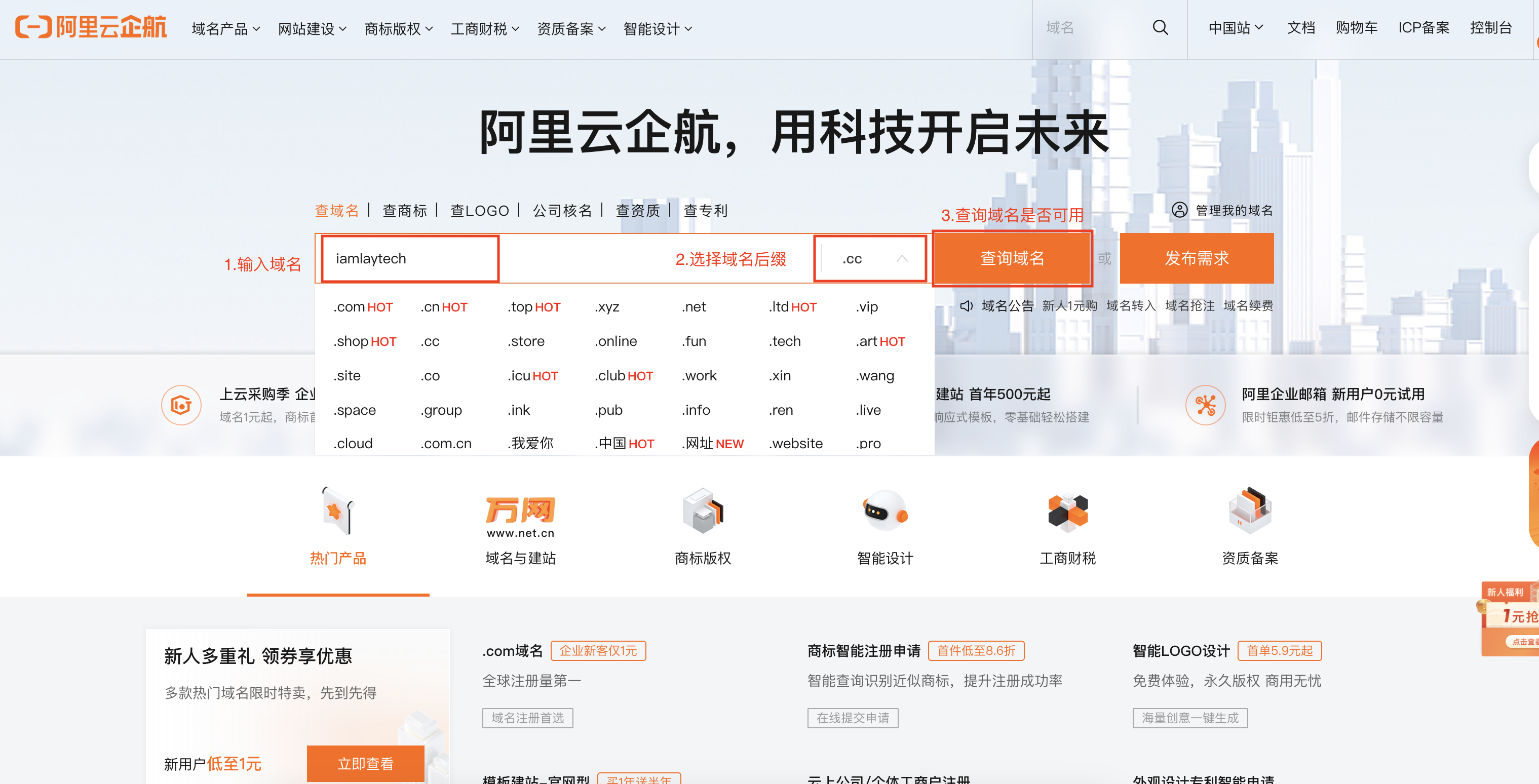This screenshot has height=784, width=1539.
Task: Open the ICP备案 link
Action: coord(1423,27)
